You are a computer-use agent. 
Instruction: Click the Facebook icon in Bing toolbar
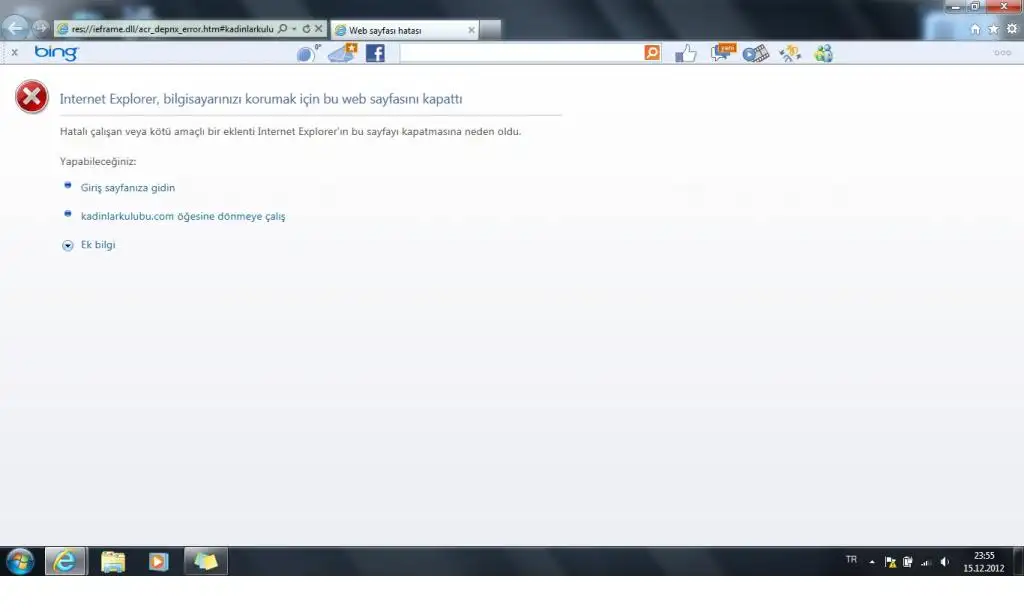(x=375, y=53)
